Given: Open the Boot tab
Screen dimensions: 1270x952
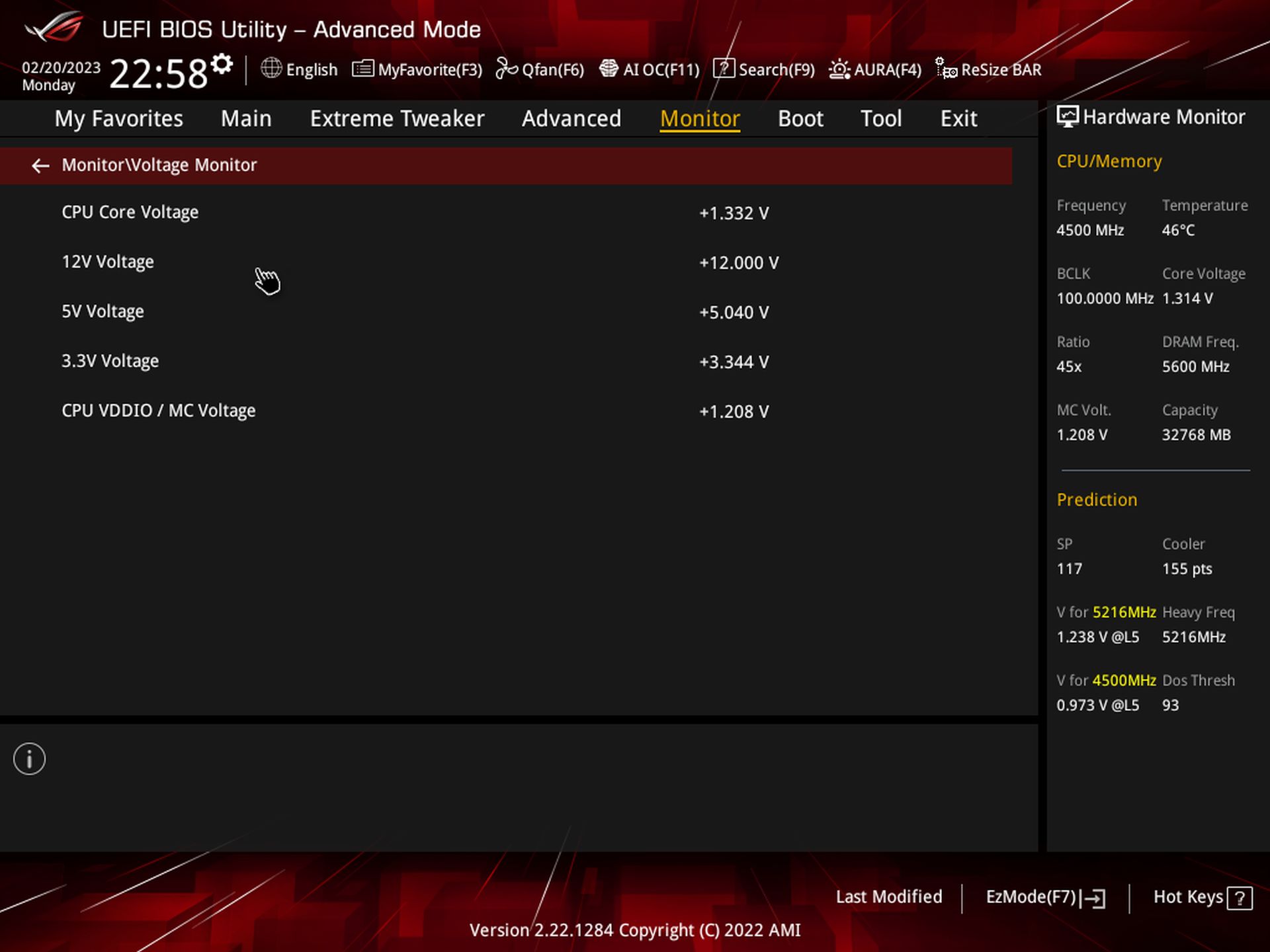Looking at the screenshot, I should click(800, 118).
